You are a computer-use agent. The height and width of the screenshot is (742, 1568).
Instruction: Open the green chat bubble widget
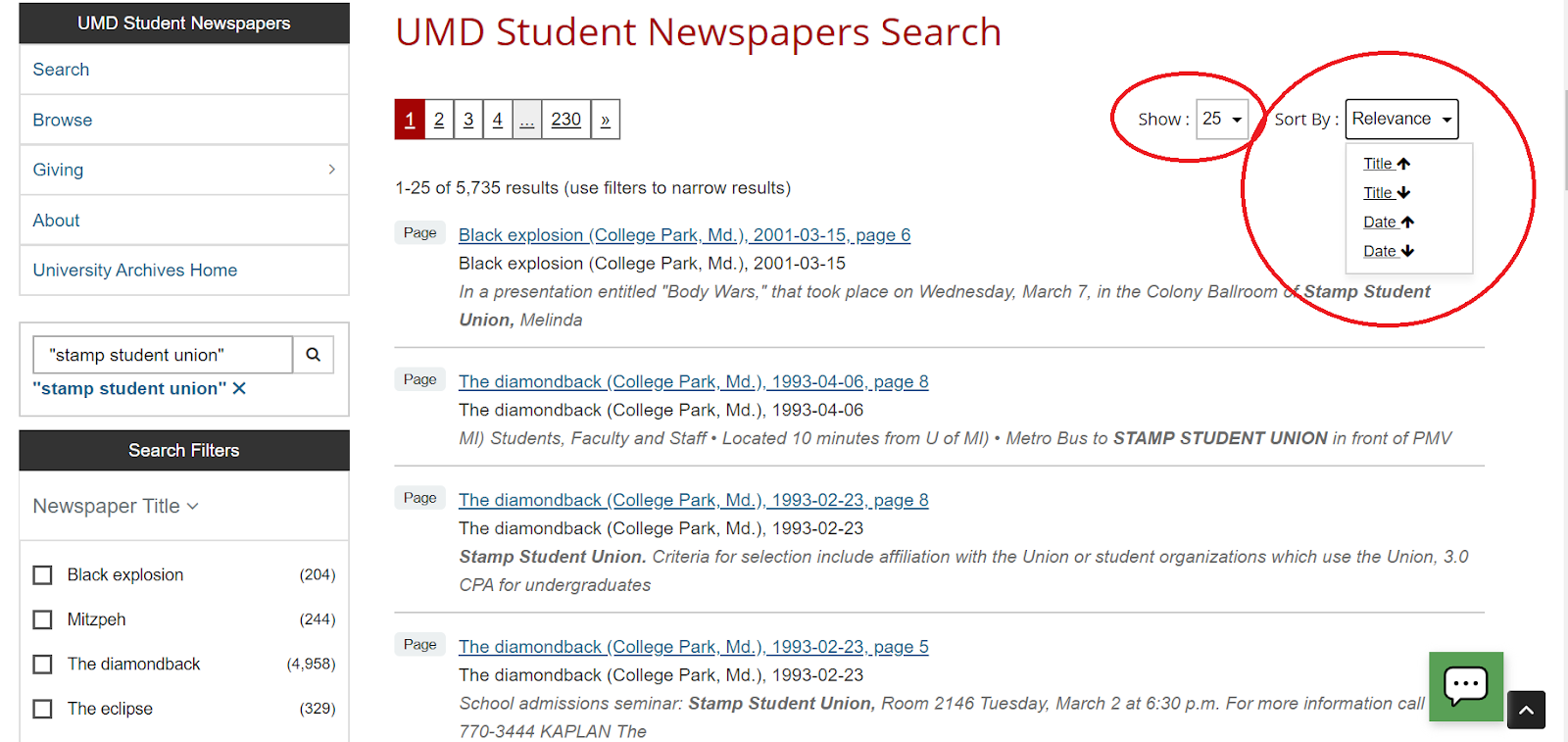[x=1466, y=686]
